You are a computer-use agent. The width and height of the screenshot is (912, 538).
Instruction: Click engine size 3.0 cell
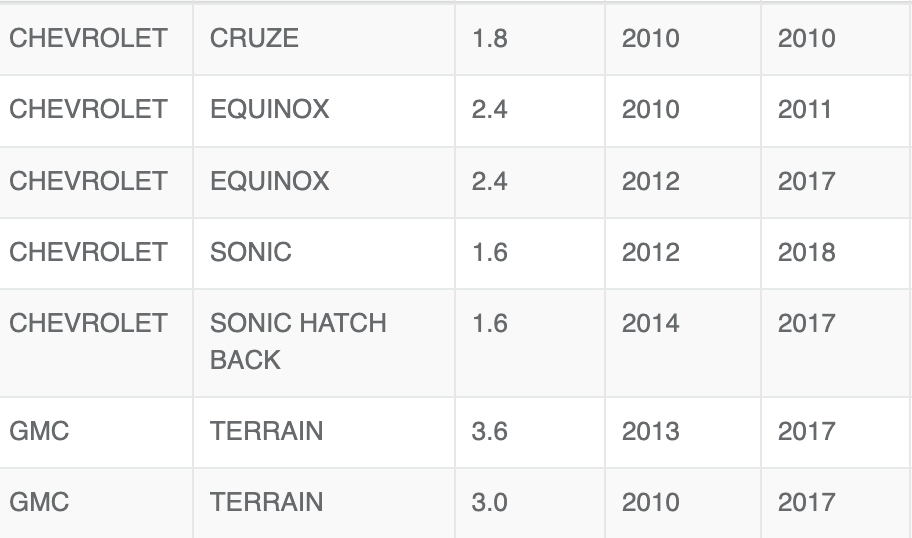coord(530,503)
